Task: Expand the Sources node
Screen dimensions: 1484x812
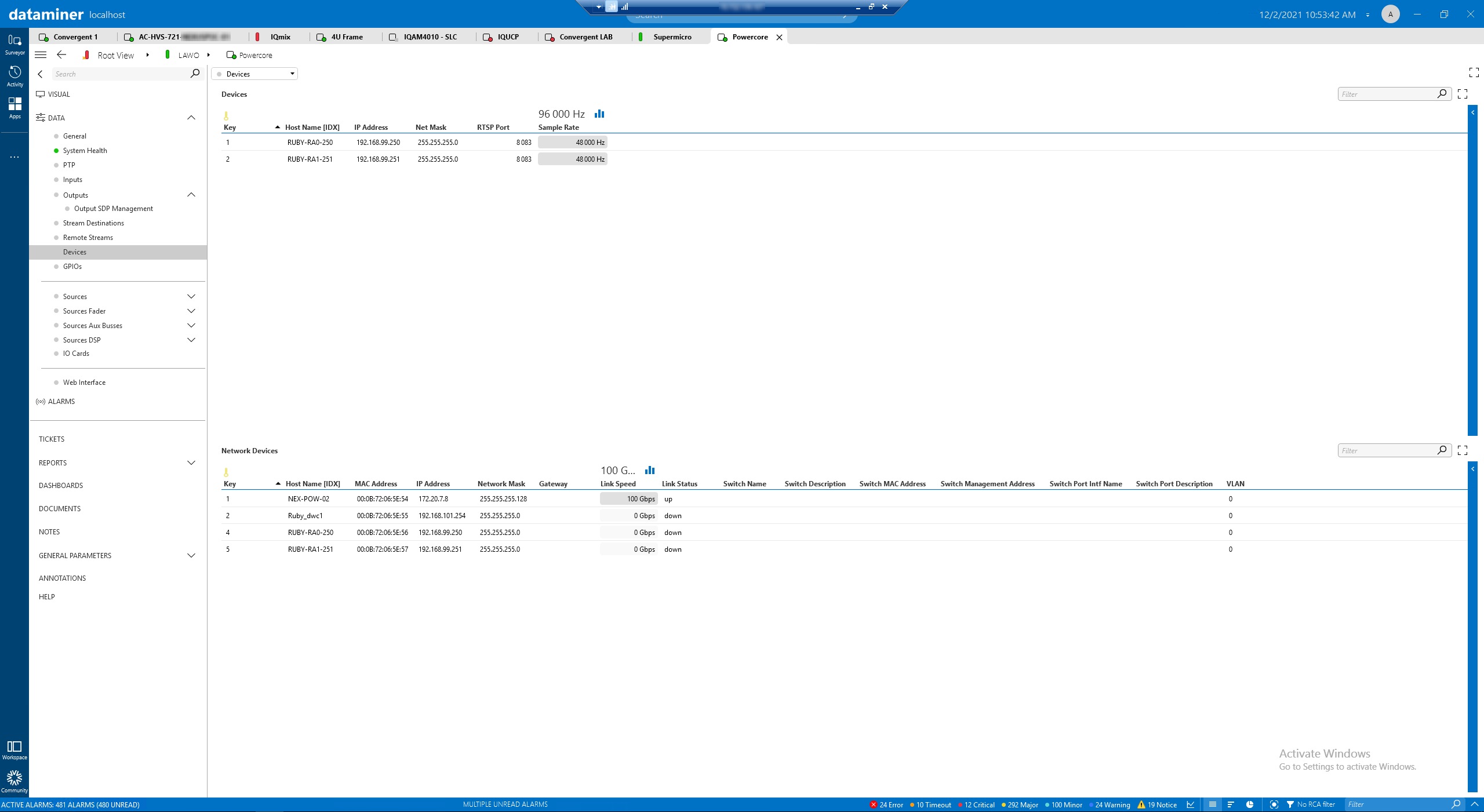Action: tap(191, 296)
